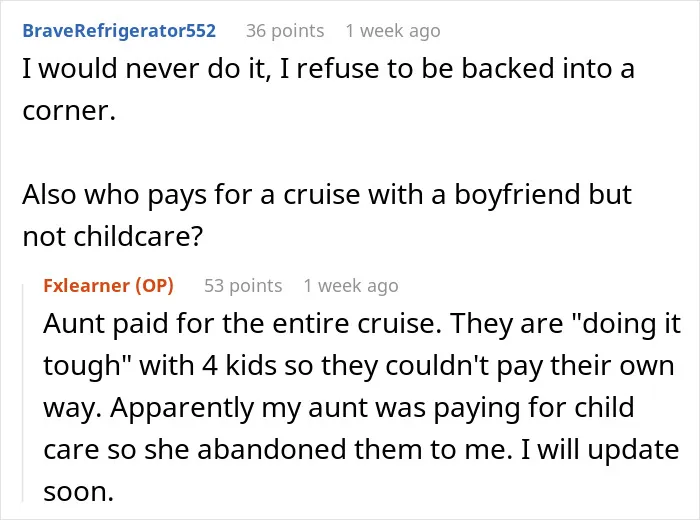Click the final word 'soon.' in the reply
700x520 pixels.
pyautogui.click(x=79, y=492)
